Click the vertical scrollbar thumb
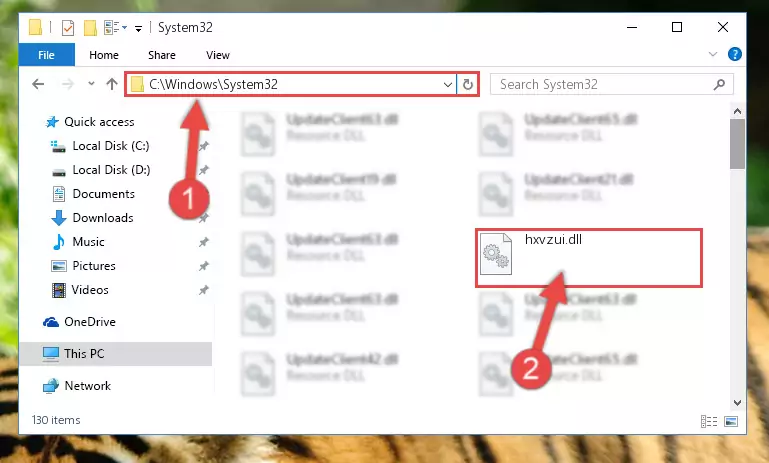 [x=737, y=144]
